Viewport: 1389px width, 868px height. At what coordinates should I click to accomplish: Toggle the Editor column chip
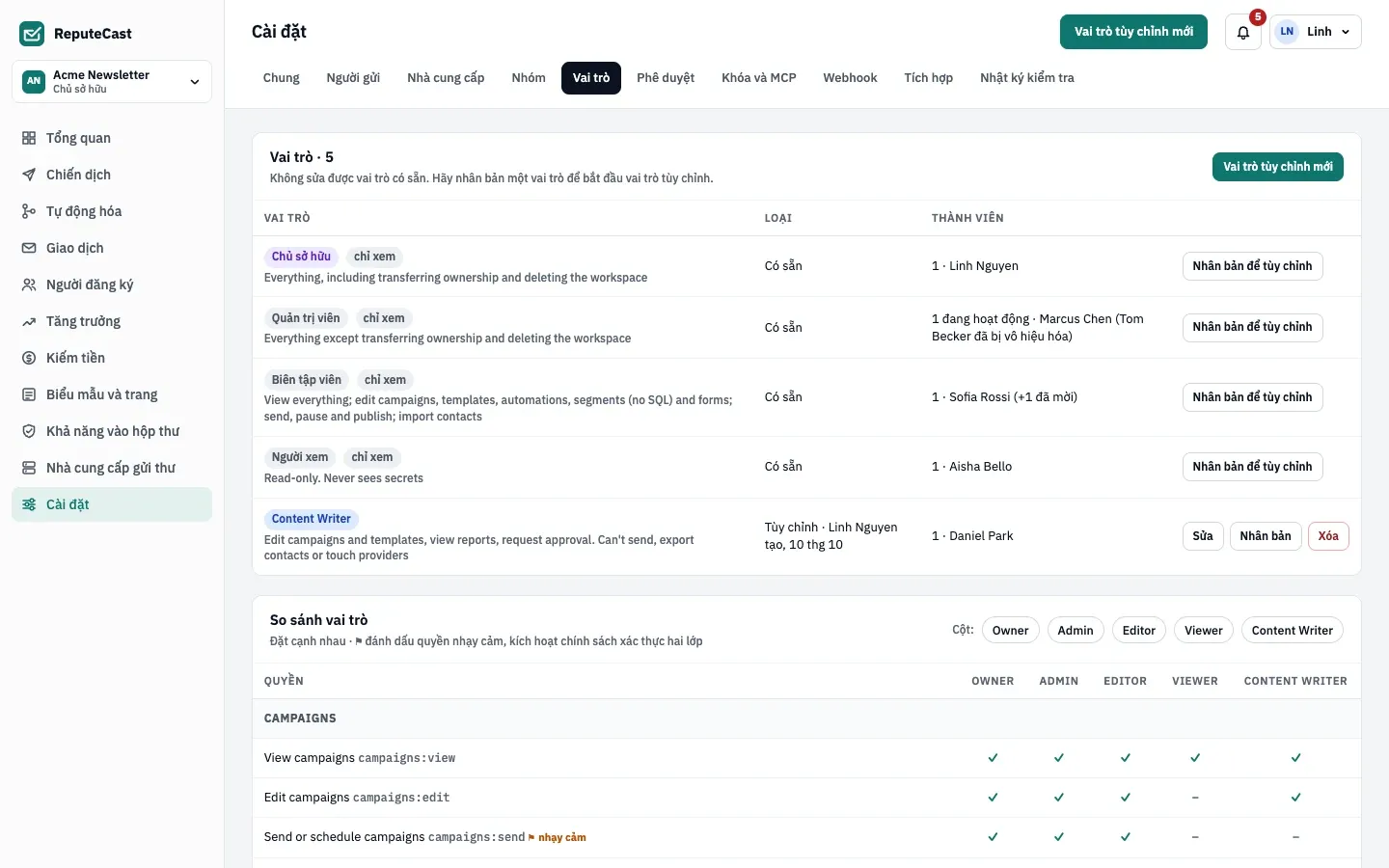coord(1139,631)
